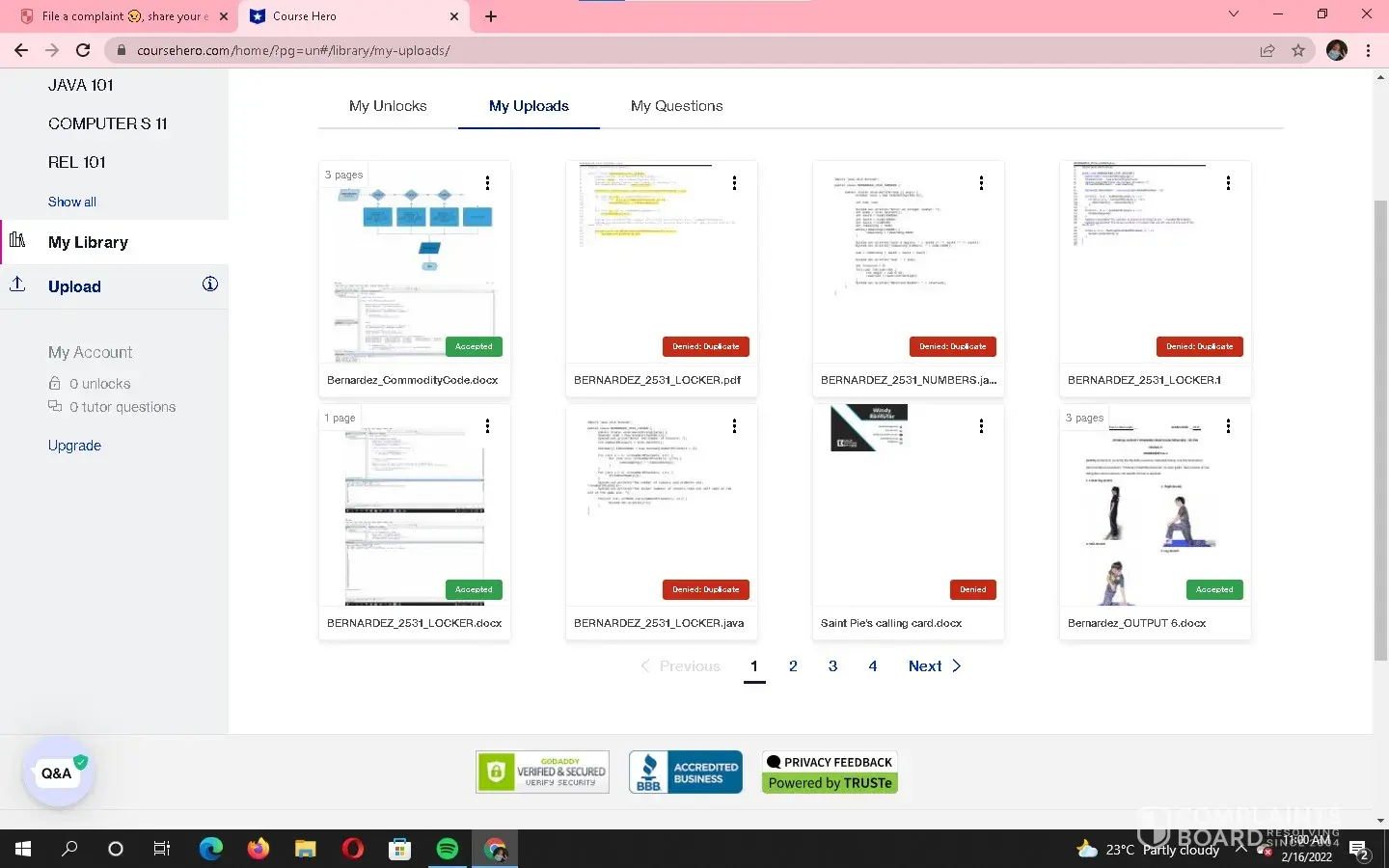Close the Course Hero browser tab
The width and height of the screenshot is (1389, 868).
click(x=454, y=16)
